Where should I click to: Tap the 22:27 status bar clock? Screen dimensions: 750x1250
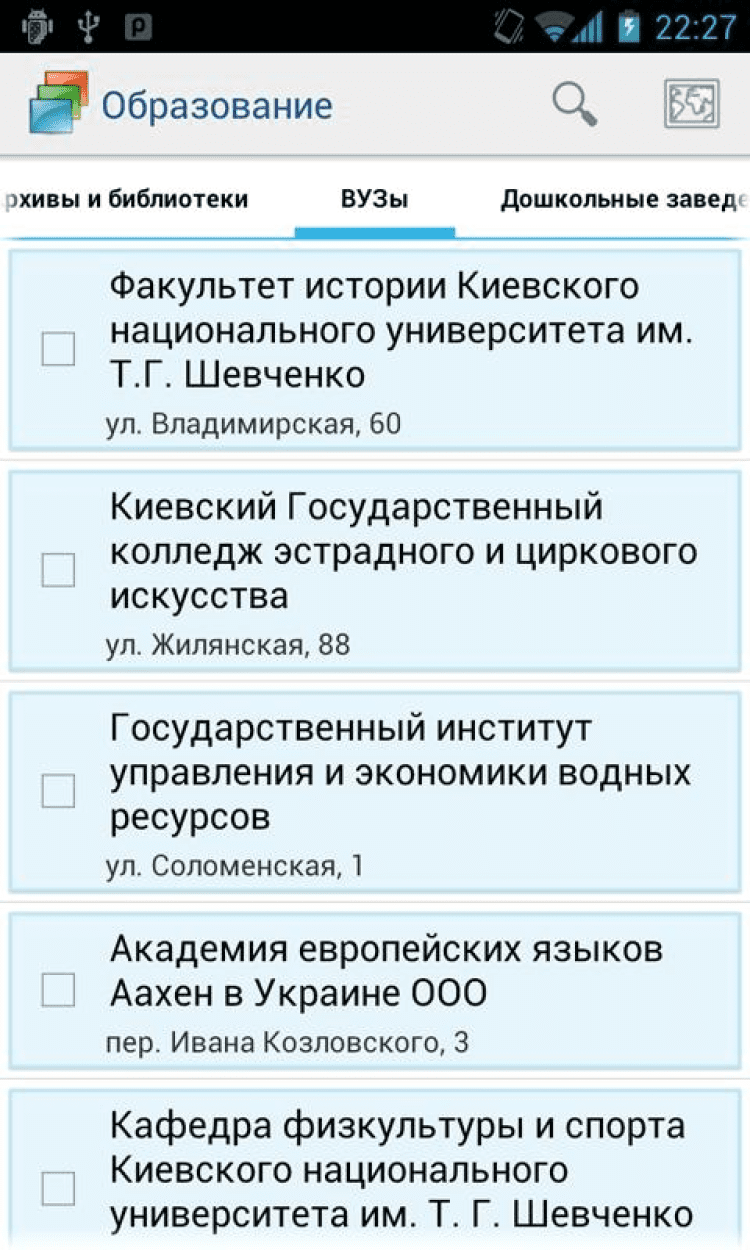click(x=695, y=27)
